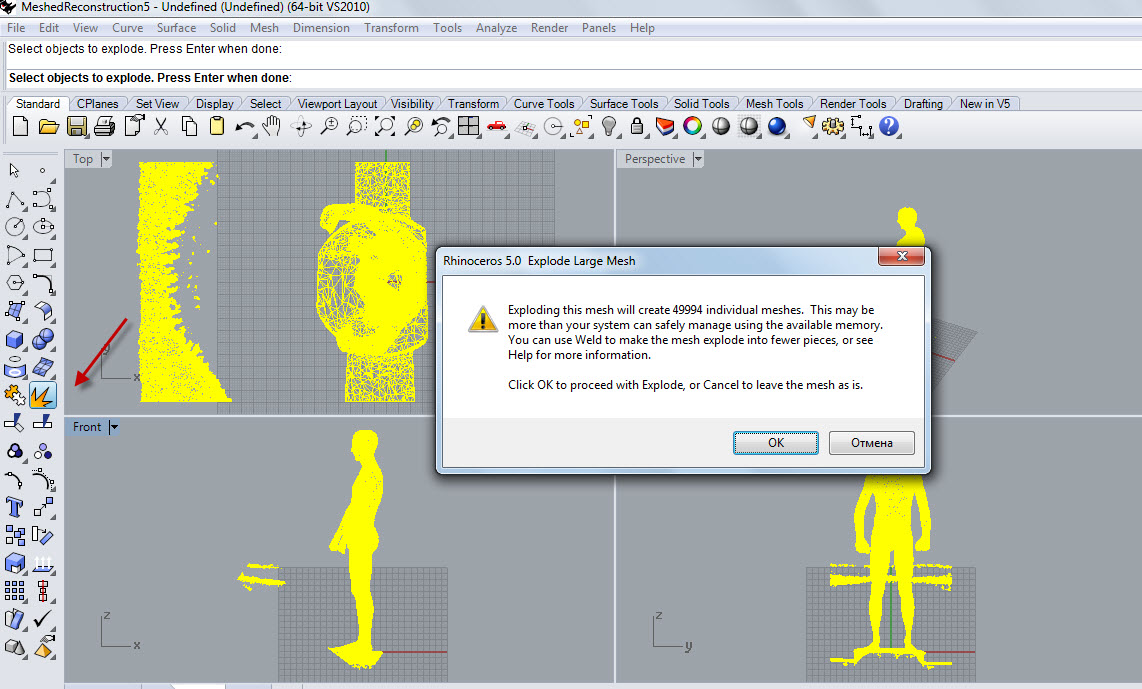Open the Transform menu

pos(391,28)
